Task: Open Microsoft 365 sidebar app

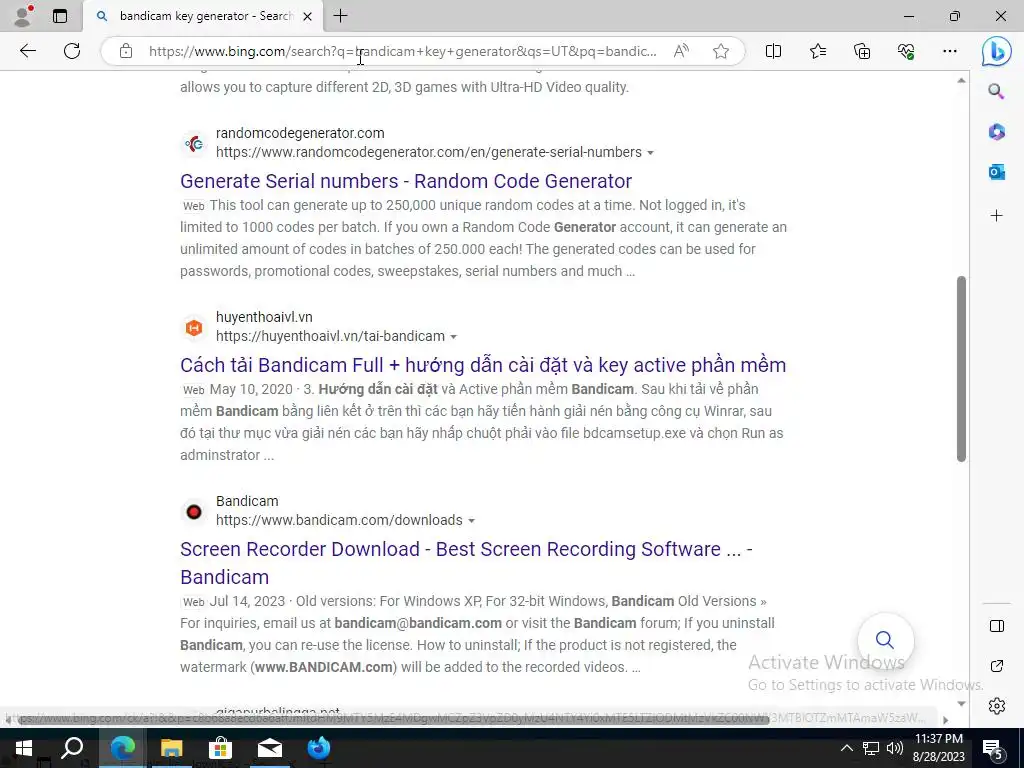Action: coord(997,132)
